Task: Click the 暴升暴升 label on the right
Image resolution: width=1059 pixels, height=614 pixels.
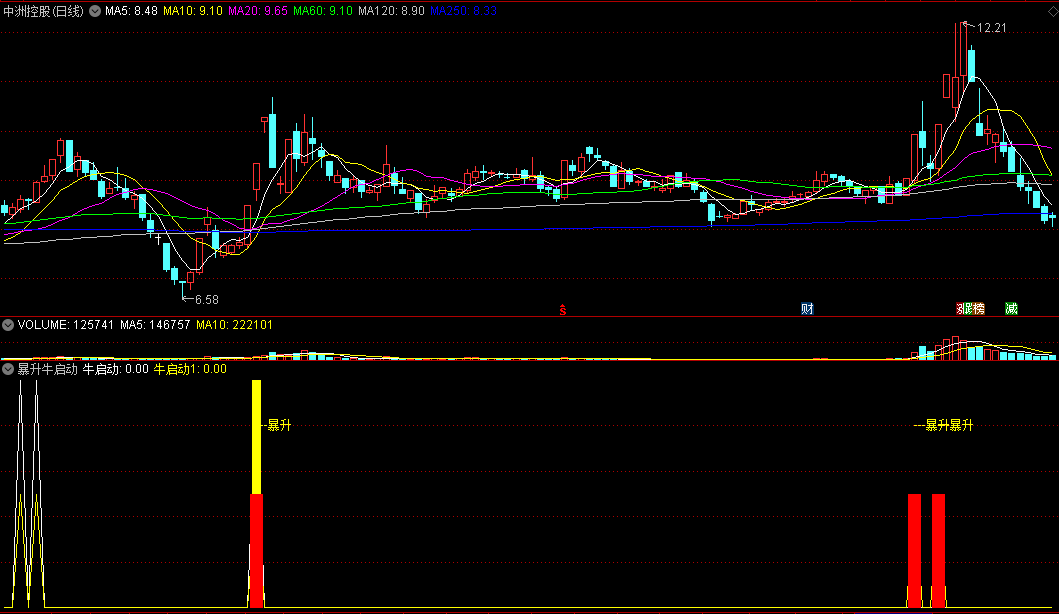Action: point(949,425)
